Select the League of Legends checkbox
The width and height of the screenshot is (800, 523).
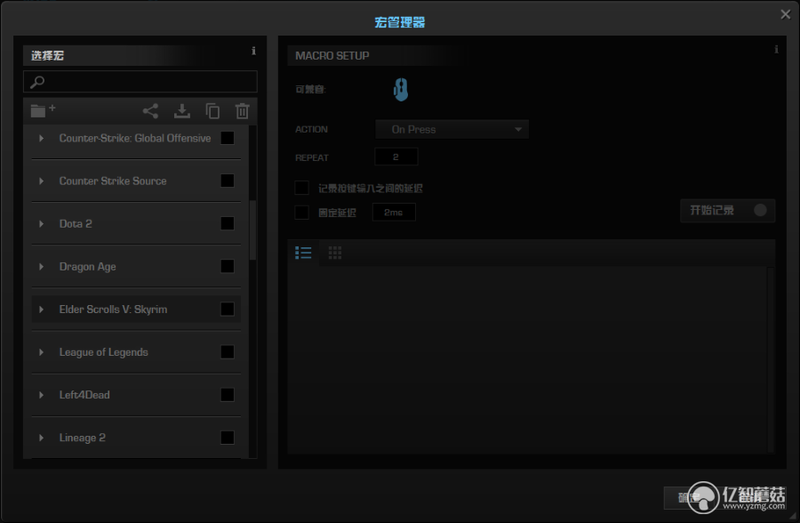click(x=228, y=352)
